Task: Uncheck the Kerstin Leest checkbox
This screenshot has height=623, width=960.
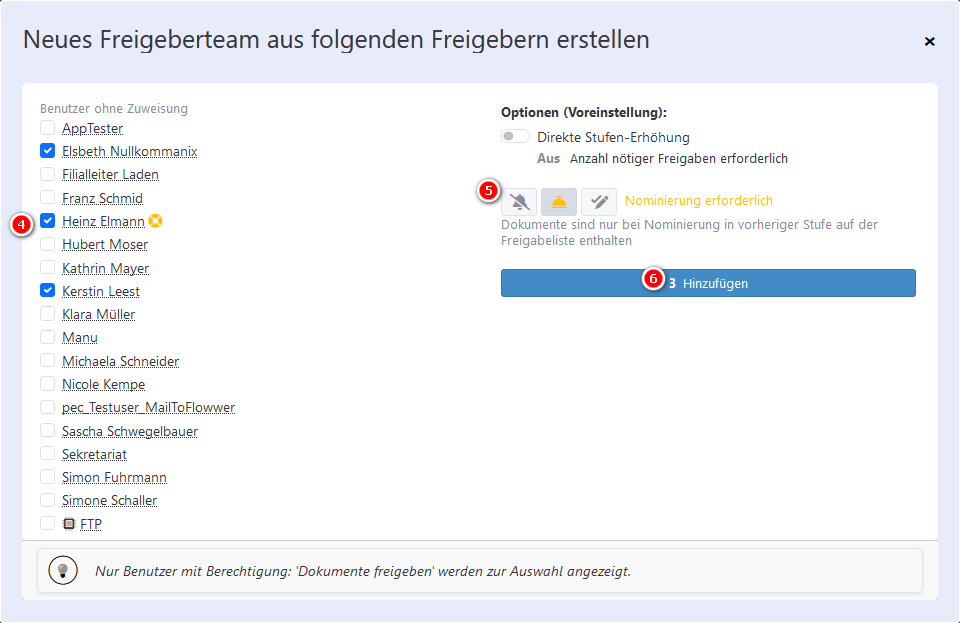Action: [47, 291]
